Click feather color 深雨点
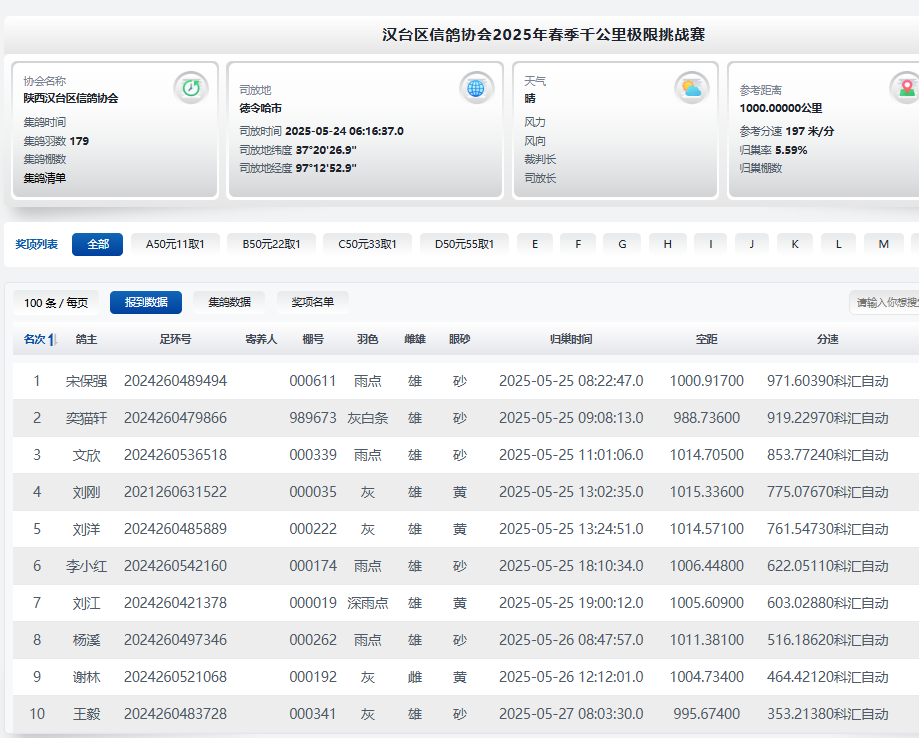Image resolution: width=919 pixels, height=738 pixels. click(367, 603)
